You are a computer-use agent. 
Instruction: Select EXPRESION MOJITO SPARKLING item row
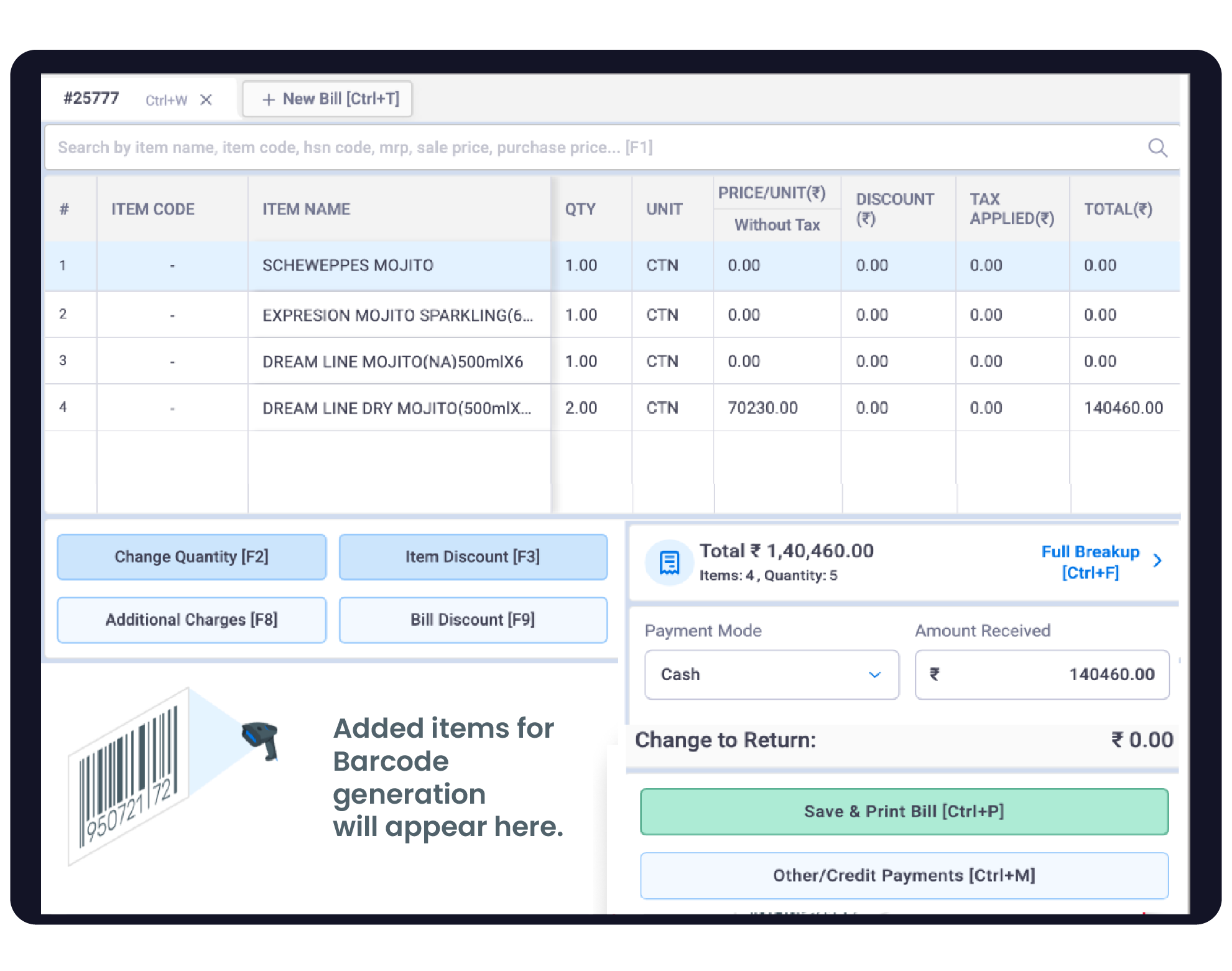612,315
